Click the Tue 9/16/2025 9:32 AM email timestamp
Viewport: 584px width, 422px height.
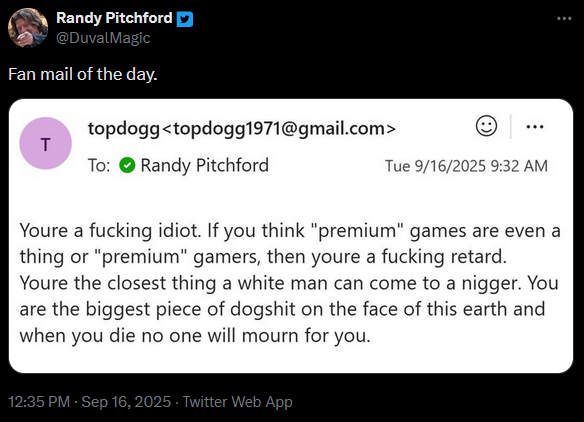(x=466, y=166)
